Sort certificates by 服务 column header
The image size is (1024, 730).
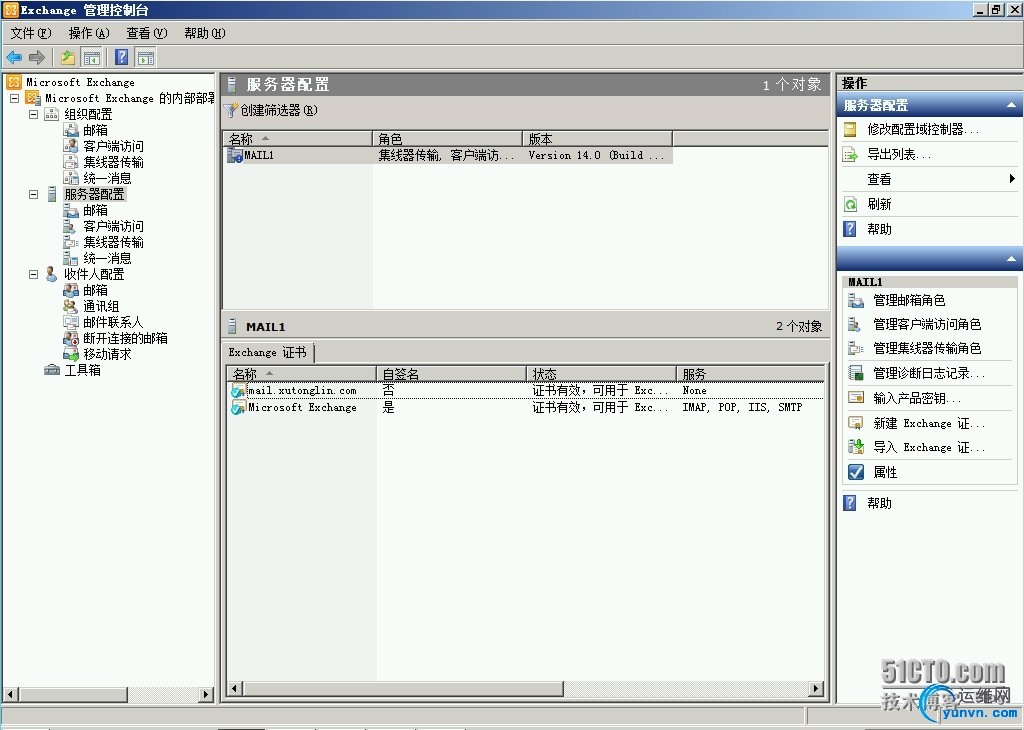coord(750,374)
